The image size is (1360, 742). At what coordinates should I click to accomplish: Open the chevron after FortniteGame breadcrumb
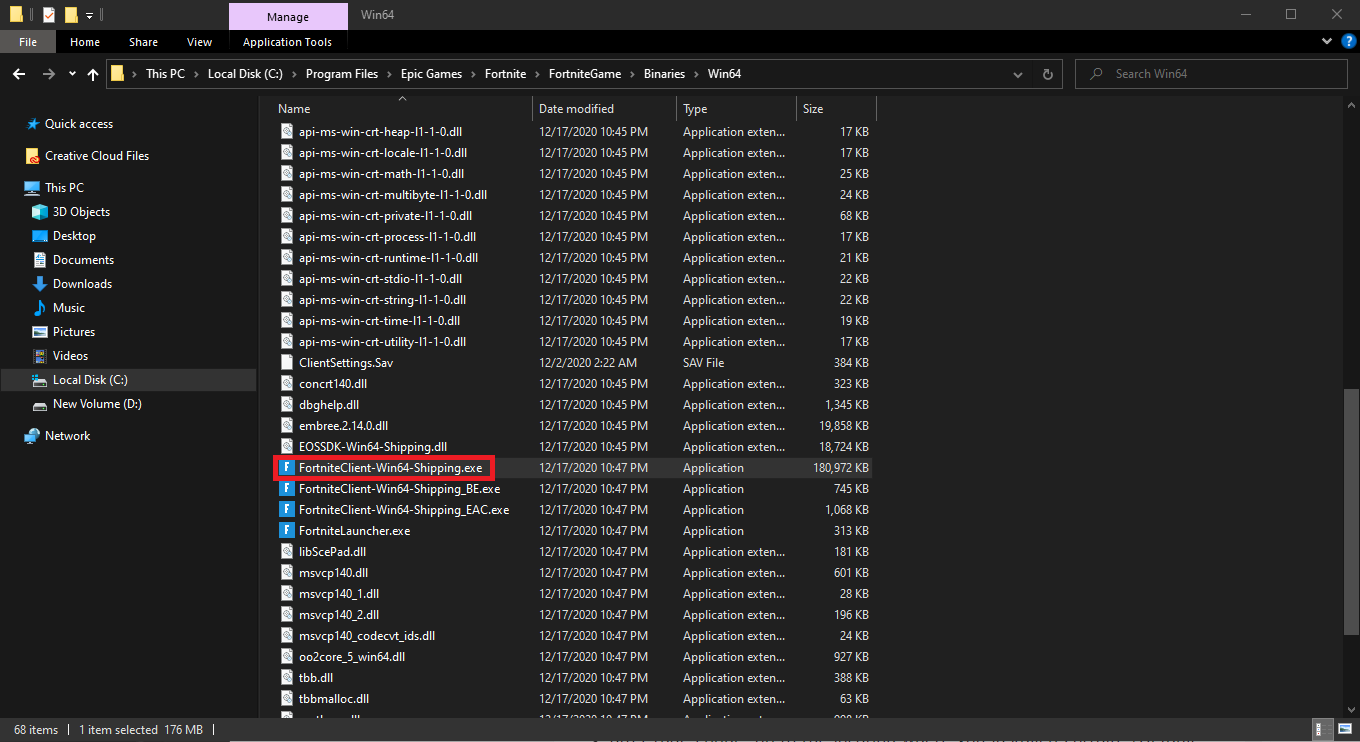[632, 74]
